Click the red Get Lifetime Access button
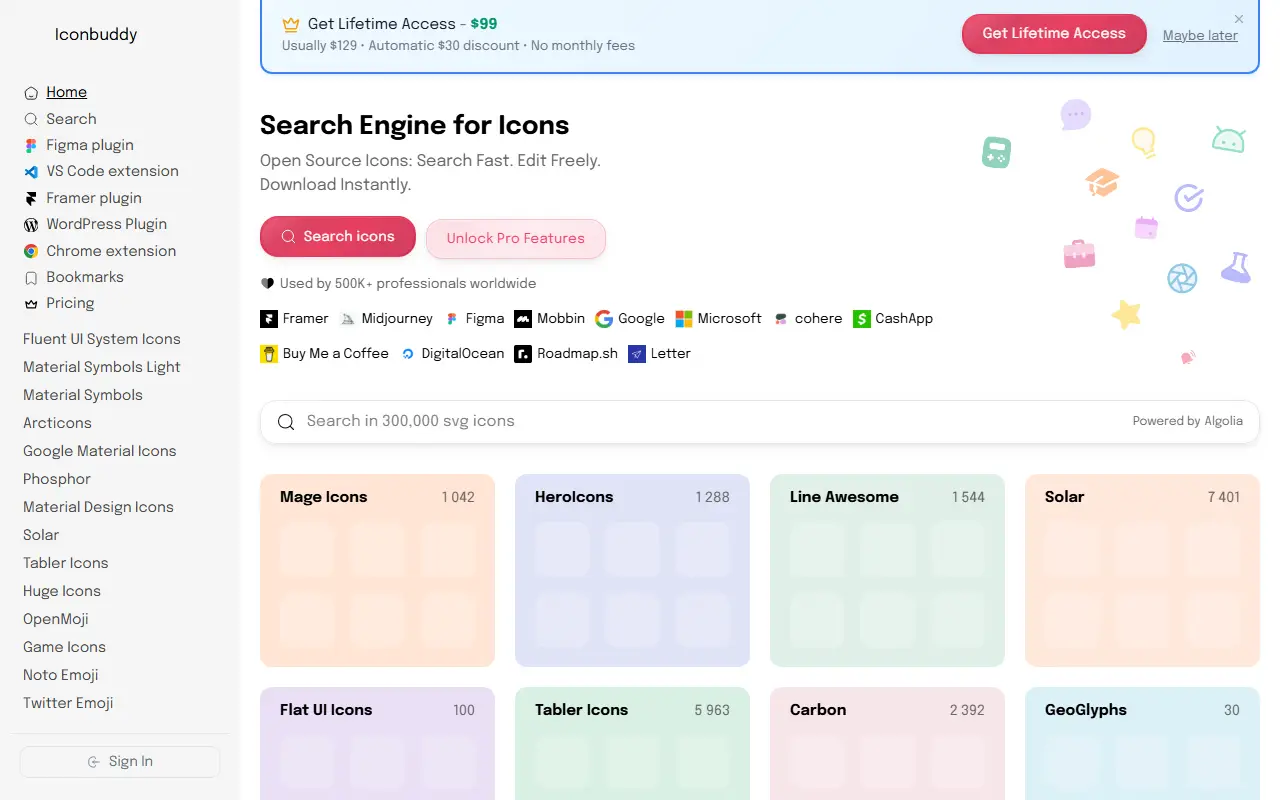The height and width of the screenshot is (800, 1280). 1054,34
